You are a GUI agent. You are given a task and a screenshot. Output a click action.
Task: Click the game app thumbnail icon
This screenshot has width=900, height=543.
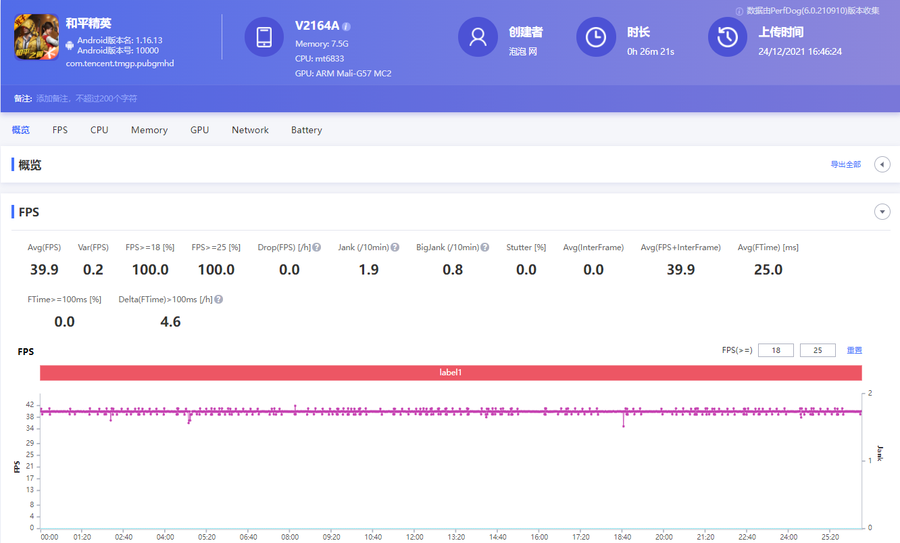[x=36, y=42]
